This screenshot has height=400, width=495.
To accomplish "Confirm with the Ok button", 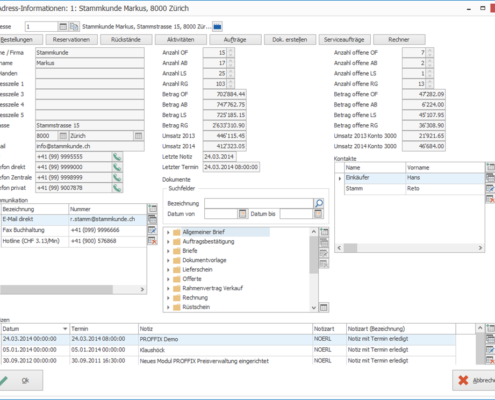I will [21, 380].
